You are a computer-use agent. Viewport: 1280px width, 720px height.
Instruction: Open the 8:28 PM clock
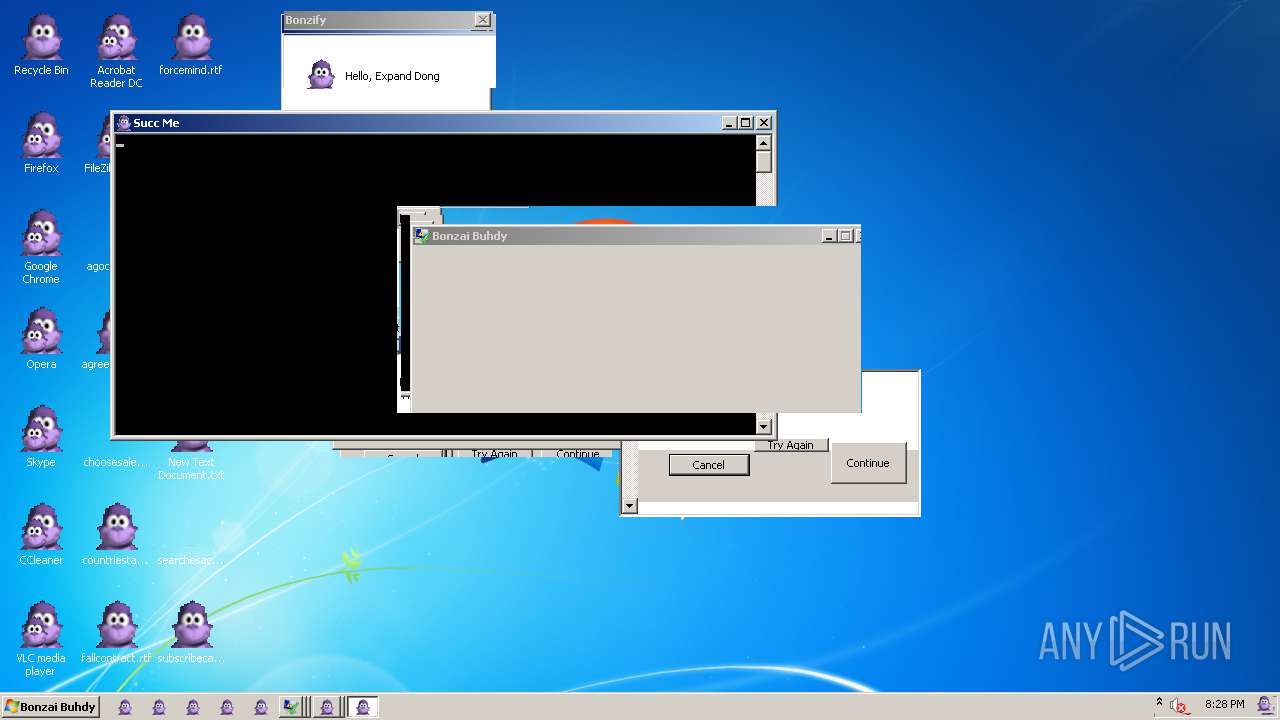[x=1224, y=705]
